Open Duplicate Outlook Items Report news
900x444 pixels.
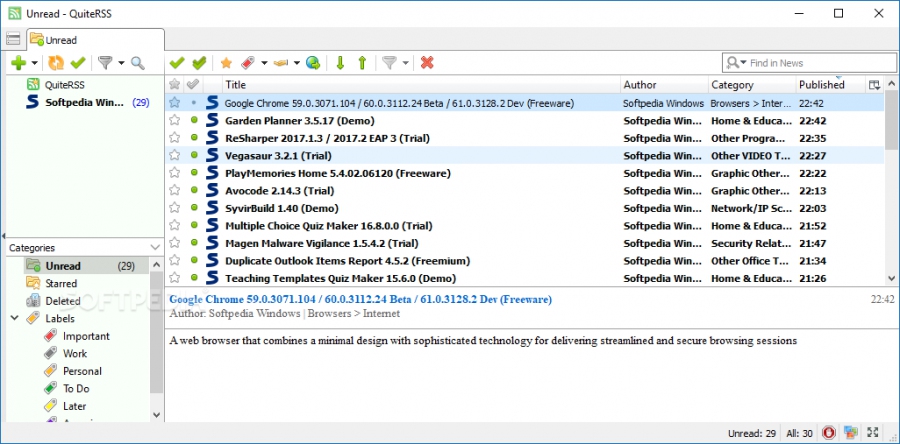pos(347,261)
